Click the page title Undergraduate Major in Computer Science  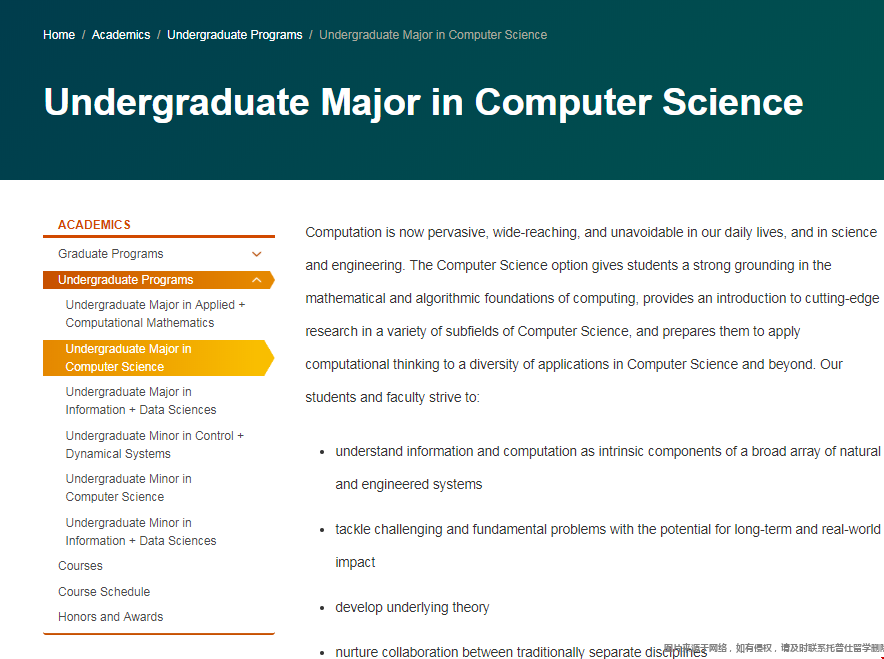coord(422,102)
